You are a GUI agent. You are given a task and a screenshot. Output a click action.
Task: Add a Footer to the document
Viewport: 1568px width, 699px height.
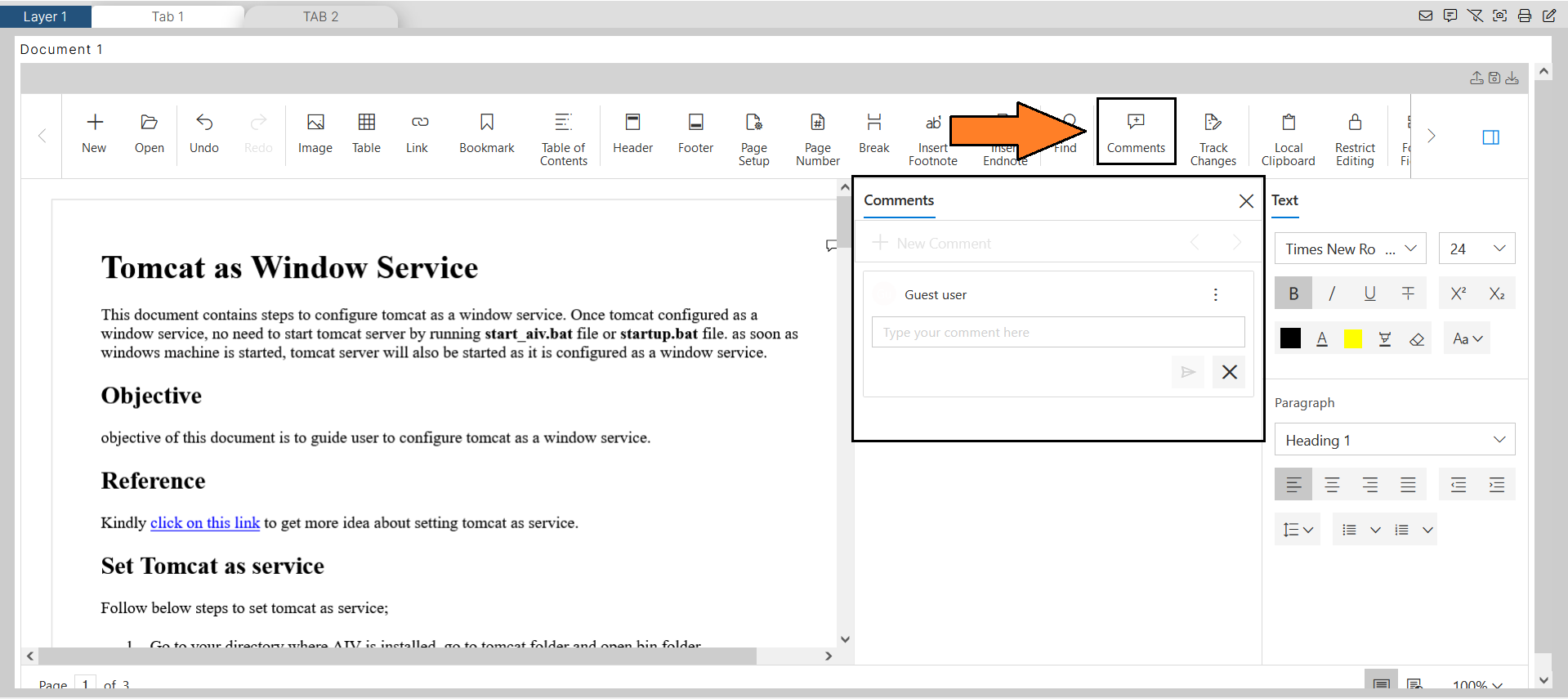[x=696, y=134]
